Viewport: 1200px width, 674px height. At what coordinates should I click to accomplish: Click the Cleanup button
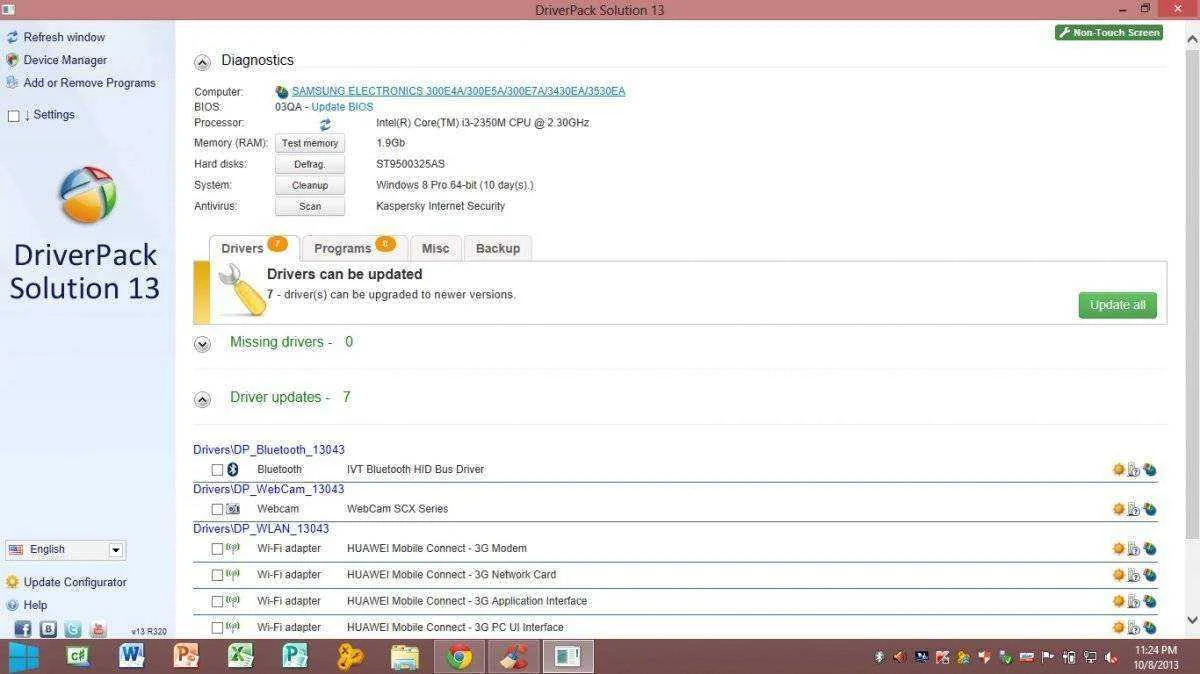tap(310, 185)
